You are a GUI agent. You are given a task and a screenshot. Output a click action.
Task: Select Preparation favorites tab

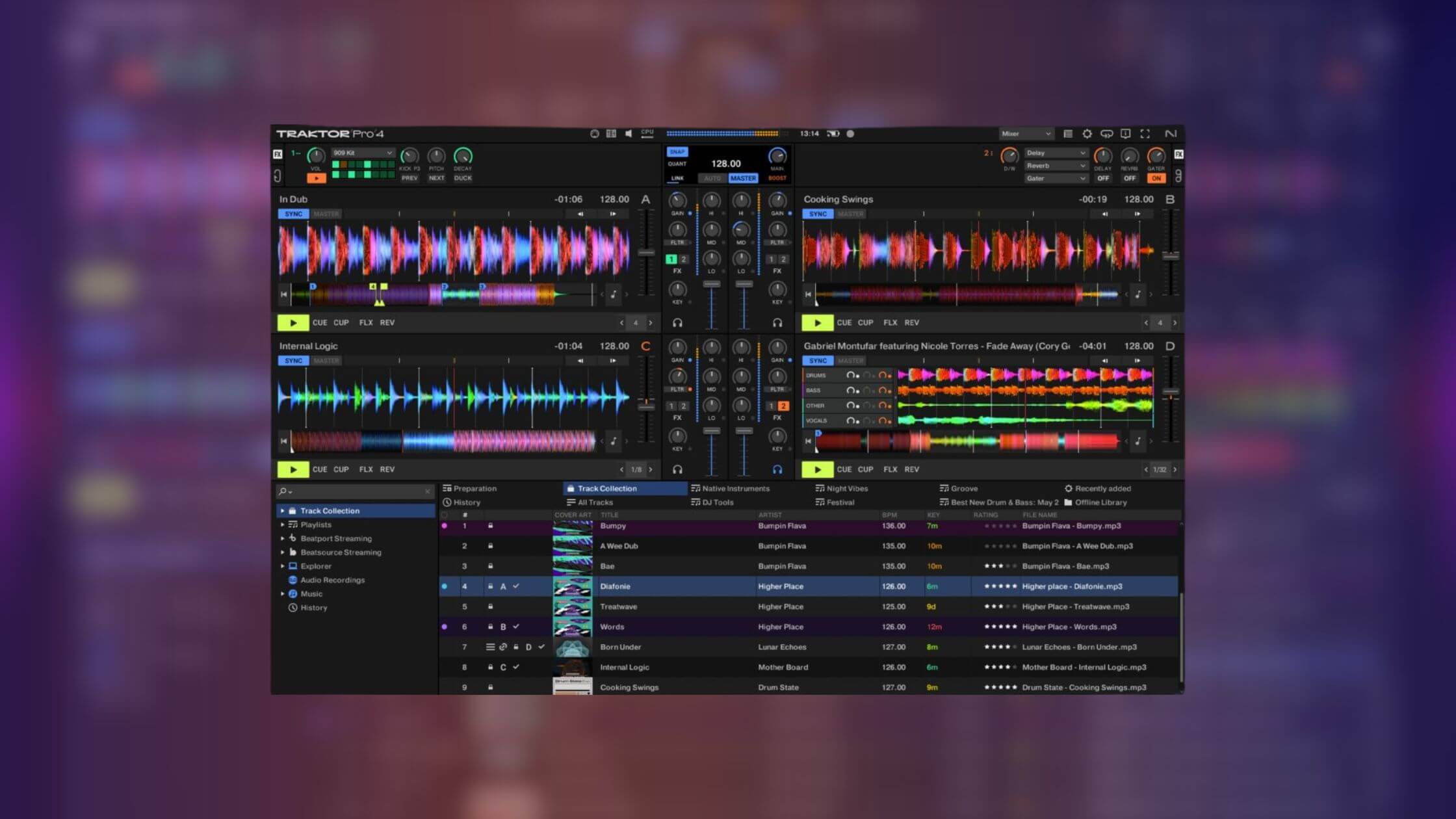pos(469,489)
